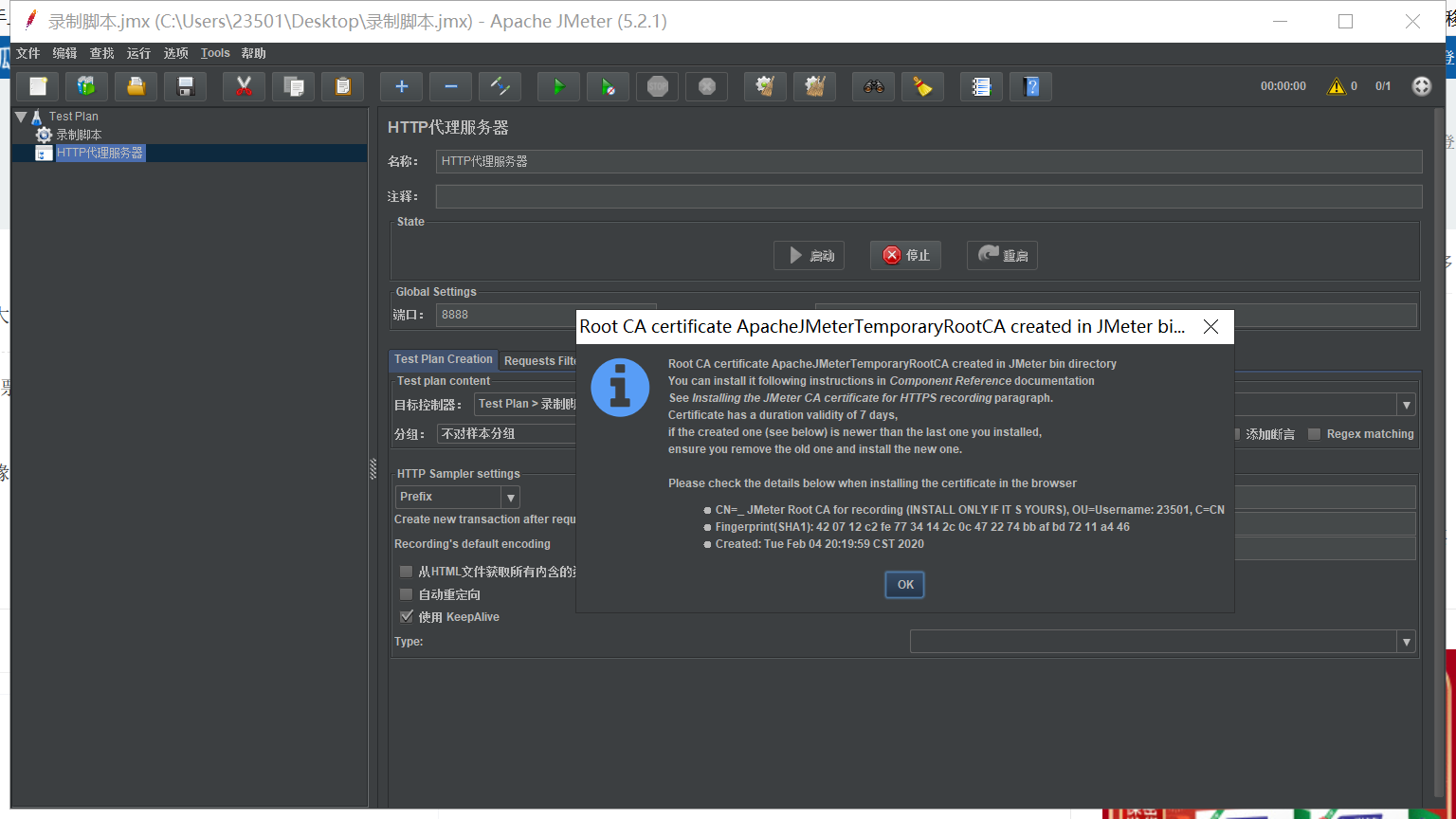Image resolution: width=1456 pixels, height=819 pixels.
Task: Open the Function helper list icon
Action: click(982, 86)
